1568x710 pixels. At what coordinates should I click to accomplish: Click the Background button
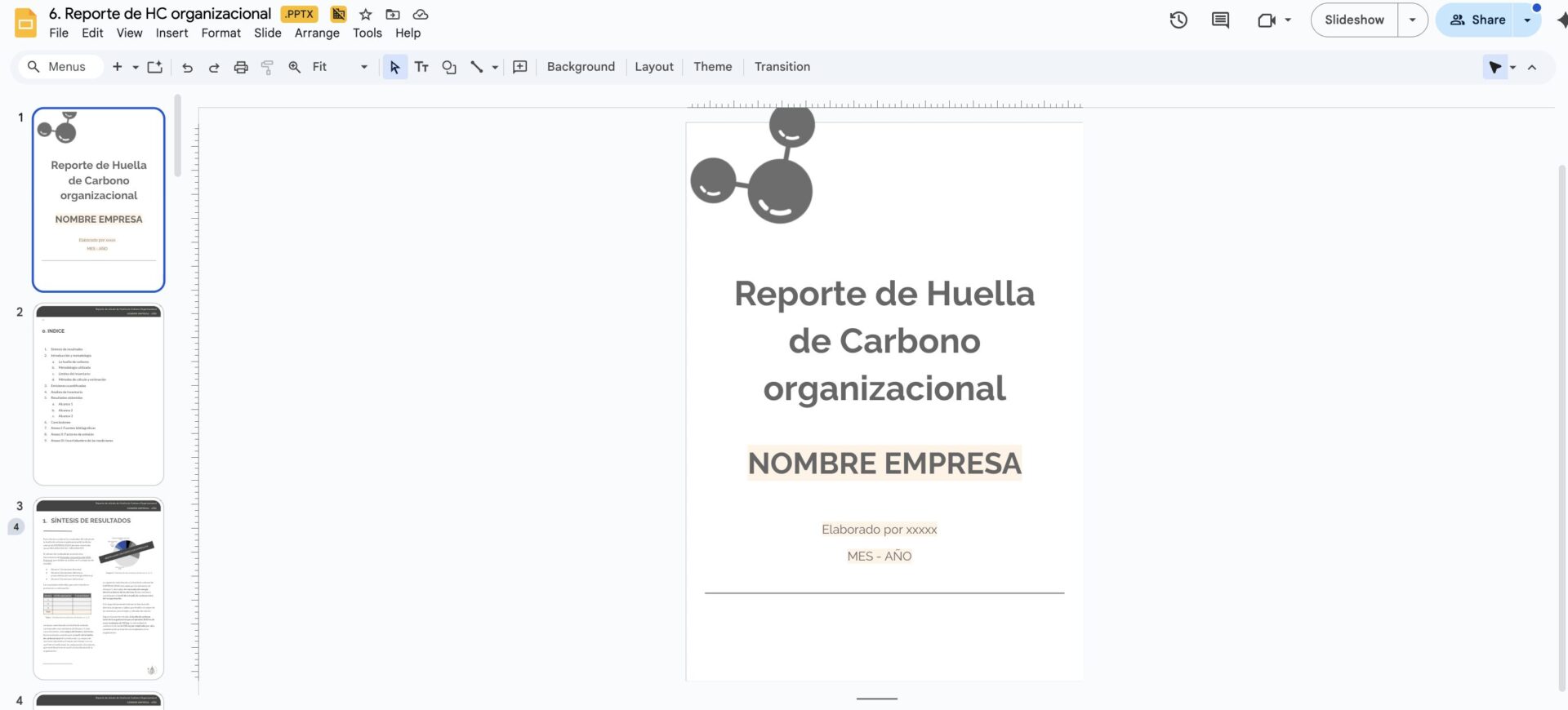(x=581, y=67)
